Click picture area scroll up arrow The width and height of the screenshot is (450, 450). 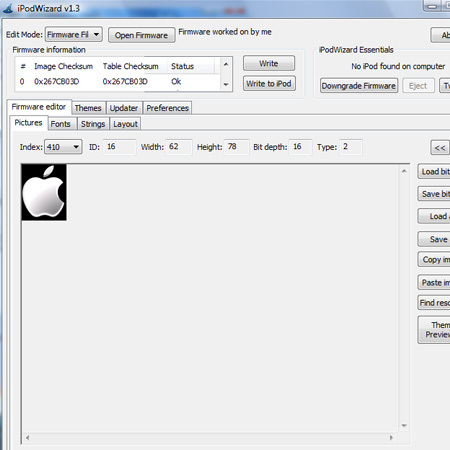[404, 171]
